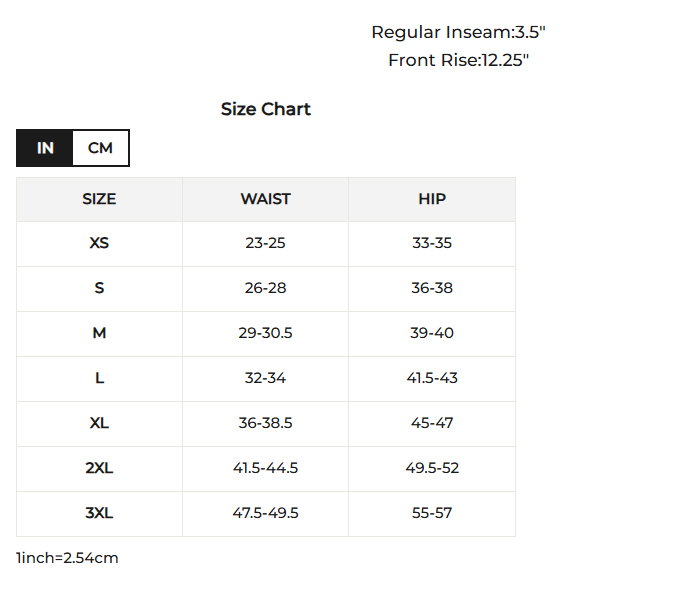The width and height of the screenshot is (689, 593).
Task: Click the 47.5-49.5 waist cell
Action: click(x=265, y=513)
